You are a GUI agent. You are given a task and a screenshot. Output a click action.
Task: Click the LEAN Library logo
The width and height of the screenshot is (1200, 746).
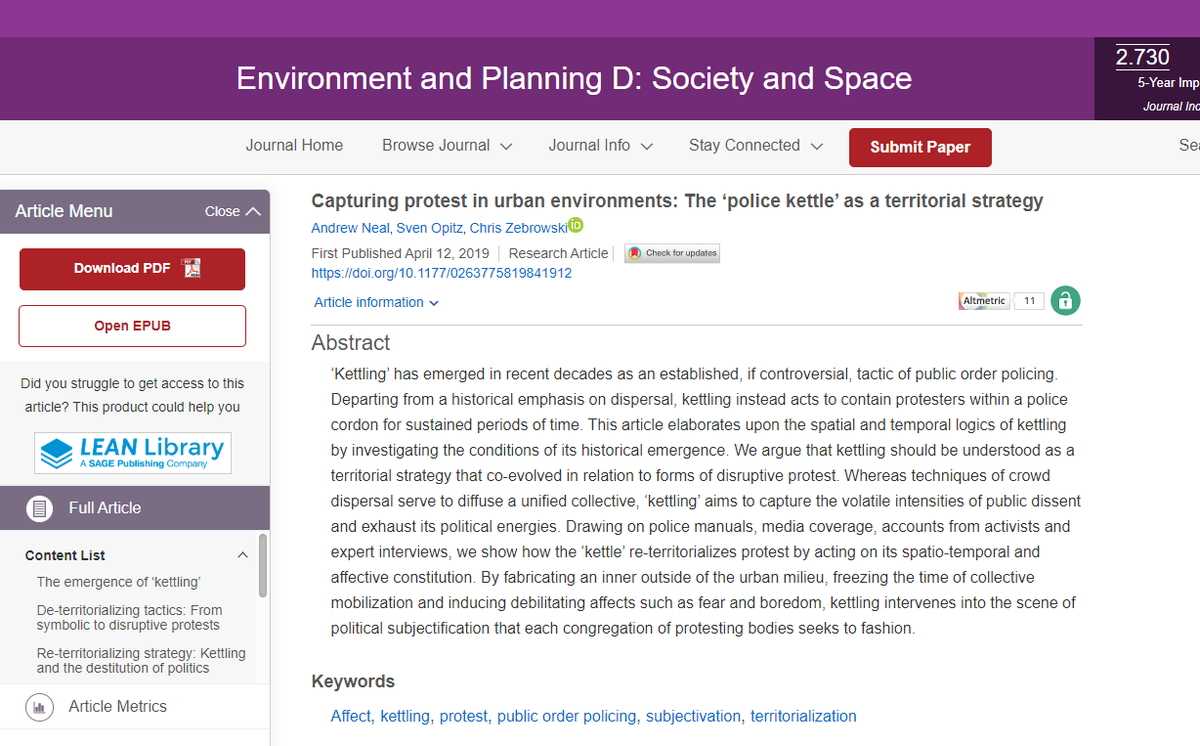click(x=132, y=453)
